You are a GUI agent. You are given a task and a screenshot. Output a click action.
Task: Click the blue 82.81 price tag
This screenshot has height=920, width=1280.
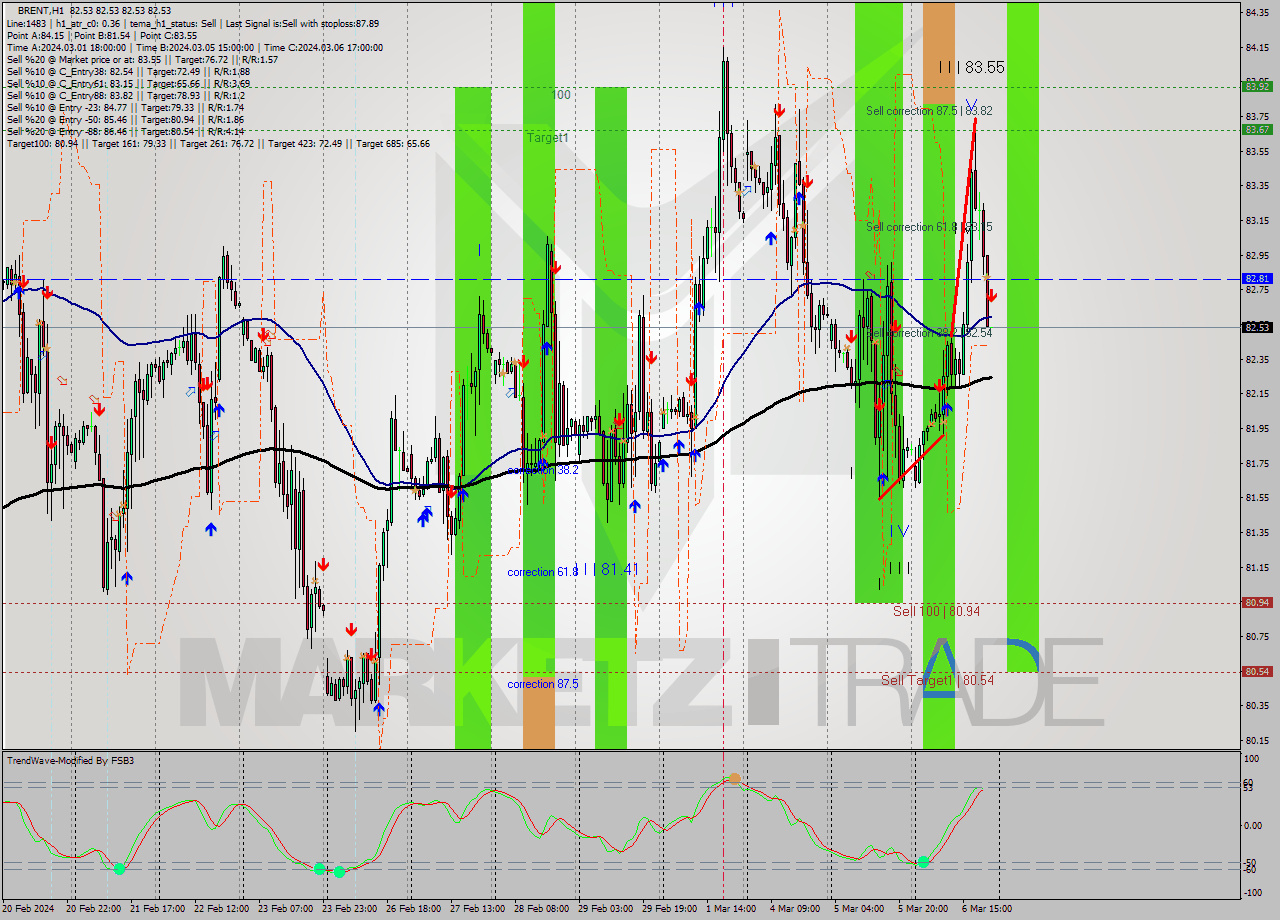tap(1257, 279)
